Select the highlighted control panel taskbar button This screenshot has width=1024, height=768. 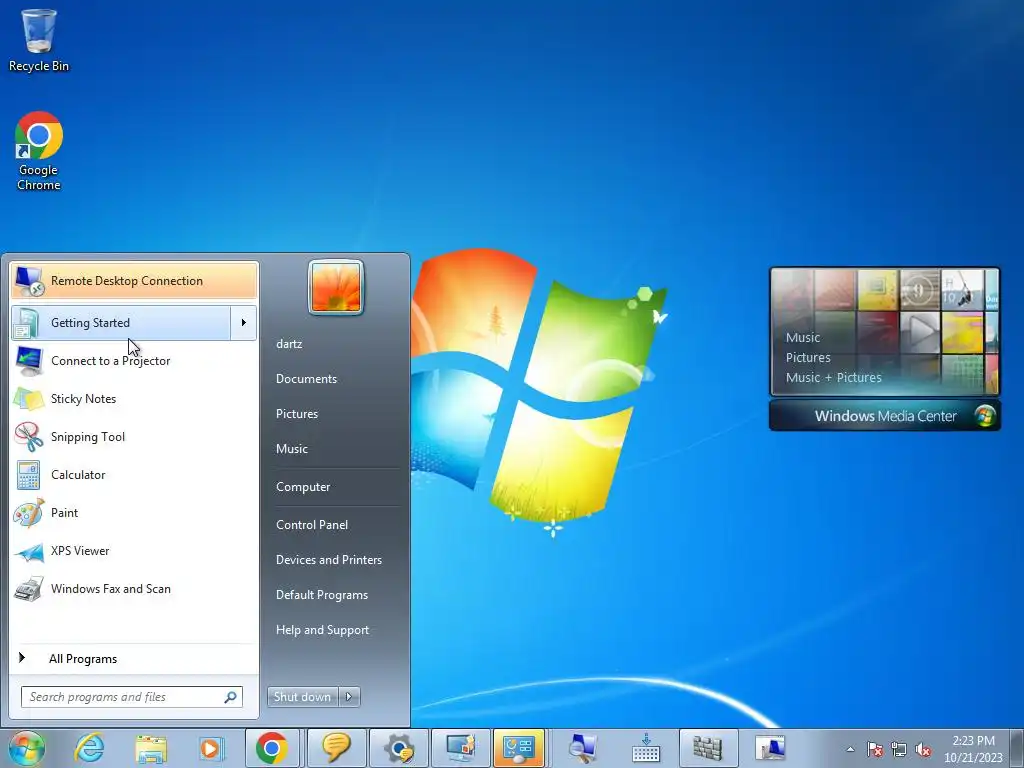pos(519,748)
